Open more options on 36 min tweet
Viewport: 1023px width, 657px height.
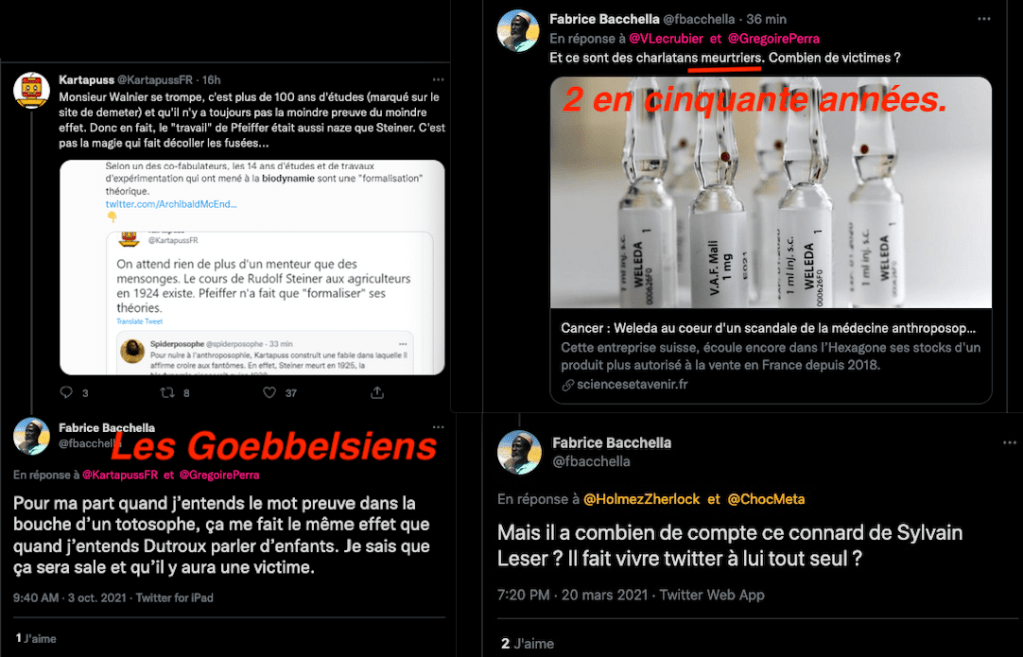click(x=984, y=19)
